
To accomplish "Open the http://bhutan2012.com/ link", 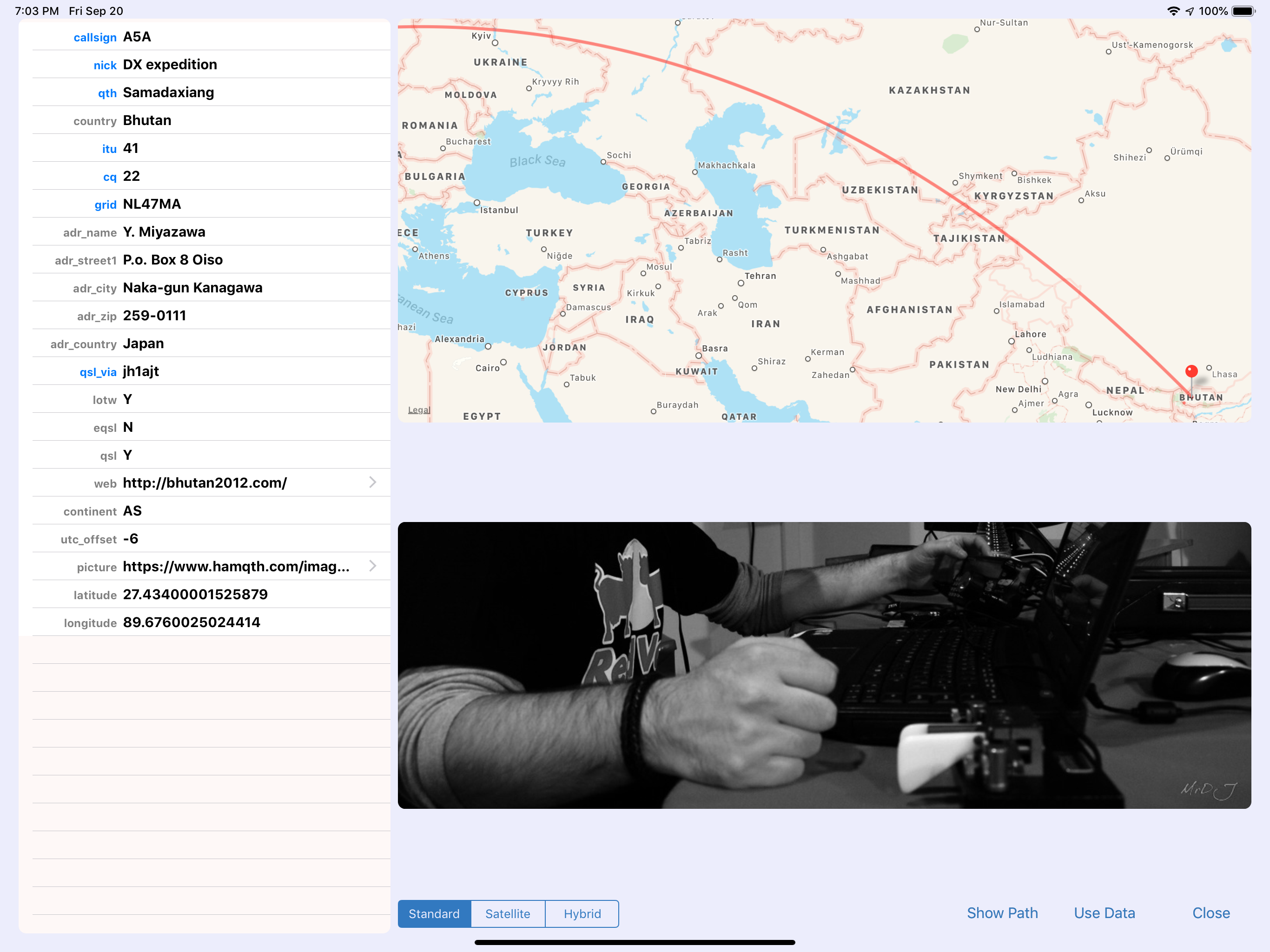I will (x=205, y=483).
